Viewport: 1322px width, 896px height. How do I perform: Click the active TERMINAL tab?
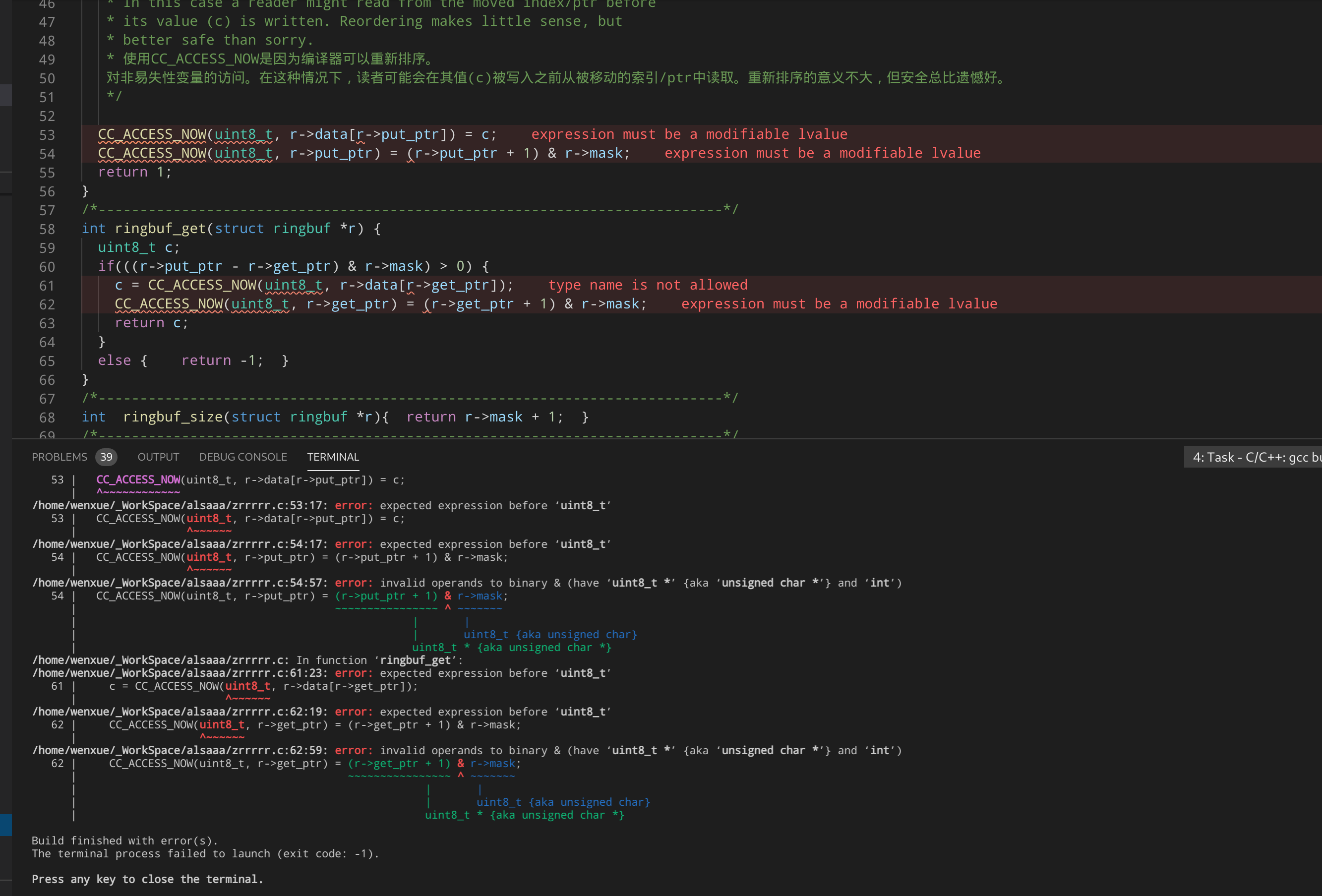pyautogui.click(x=333, y=457)
